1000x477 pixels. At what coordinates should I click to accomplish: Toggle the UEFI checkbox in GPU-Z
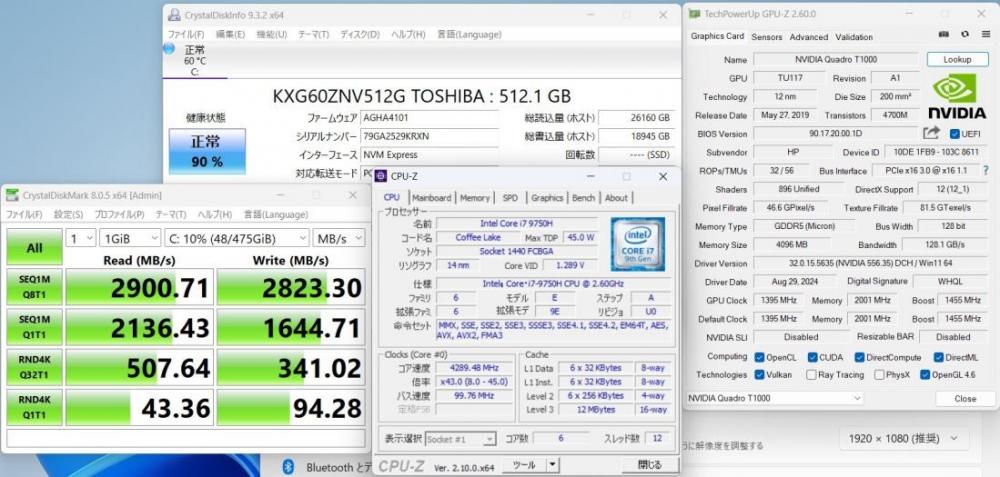955,134
